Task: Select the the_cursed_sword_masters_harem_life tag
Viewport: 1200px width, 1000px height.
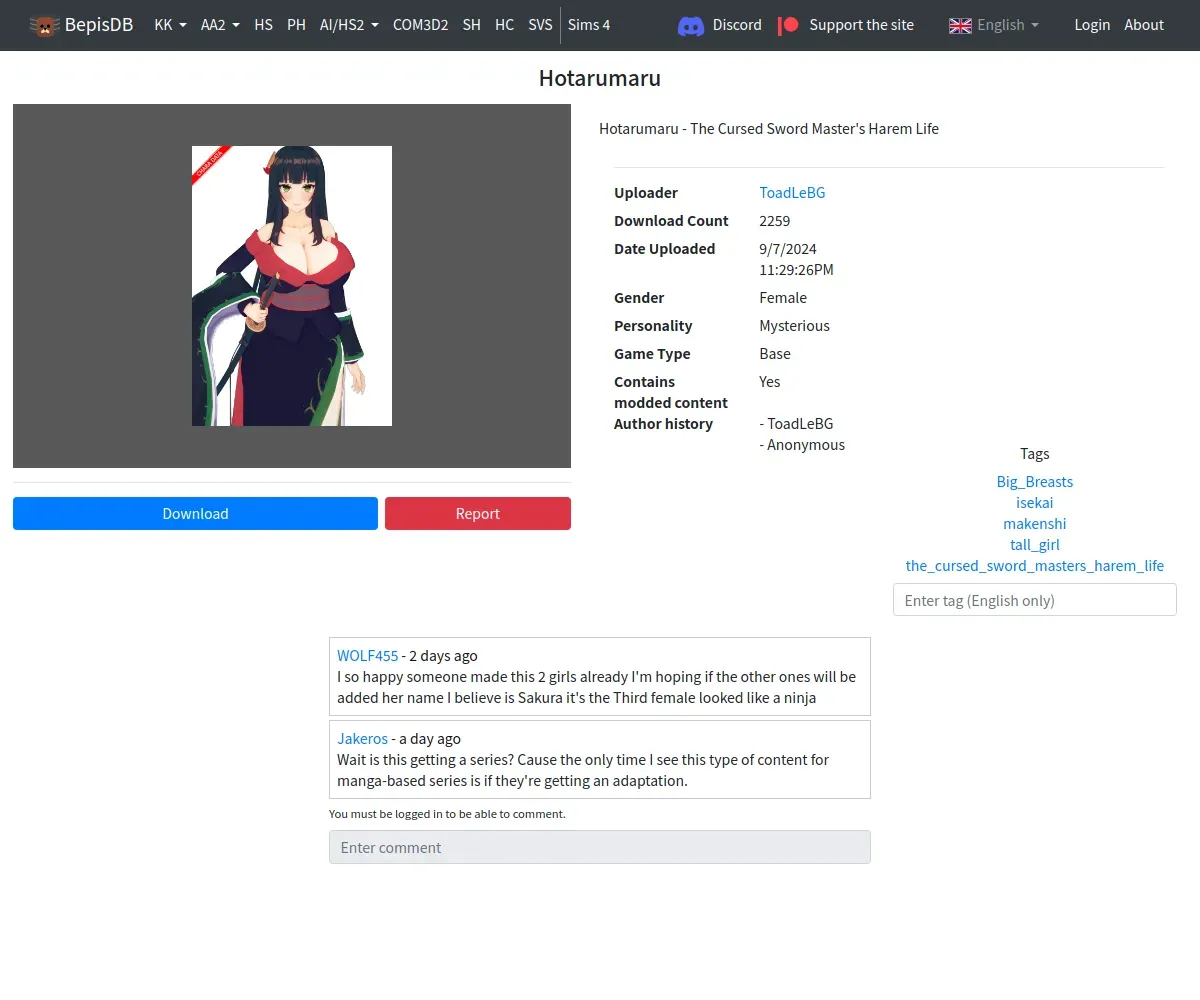Action: [1035, 566]
